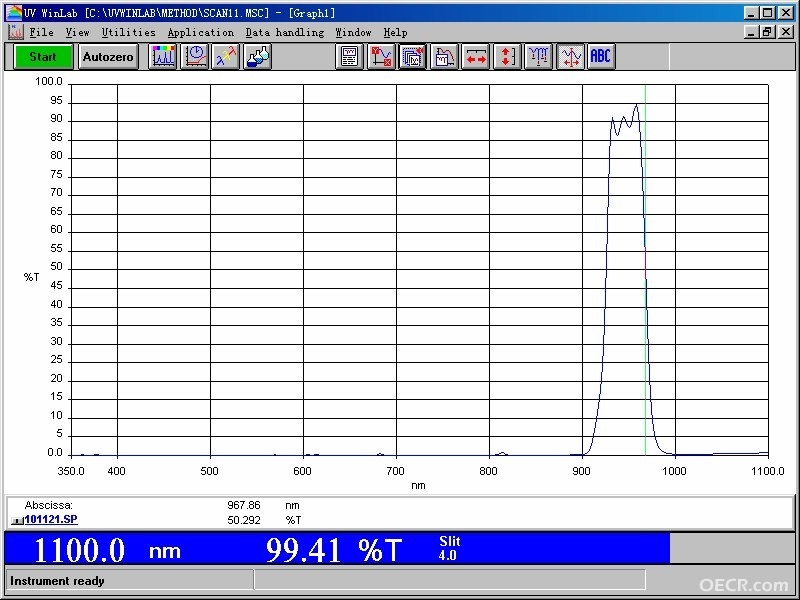This screenshot has width=800, height=600.
Task: Click the 350.0 abscissa minimum axis label
Action: point(71,471)
